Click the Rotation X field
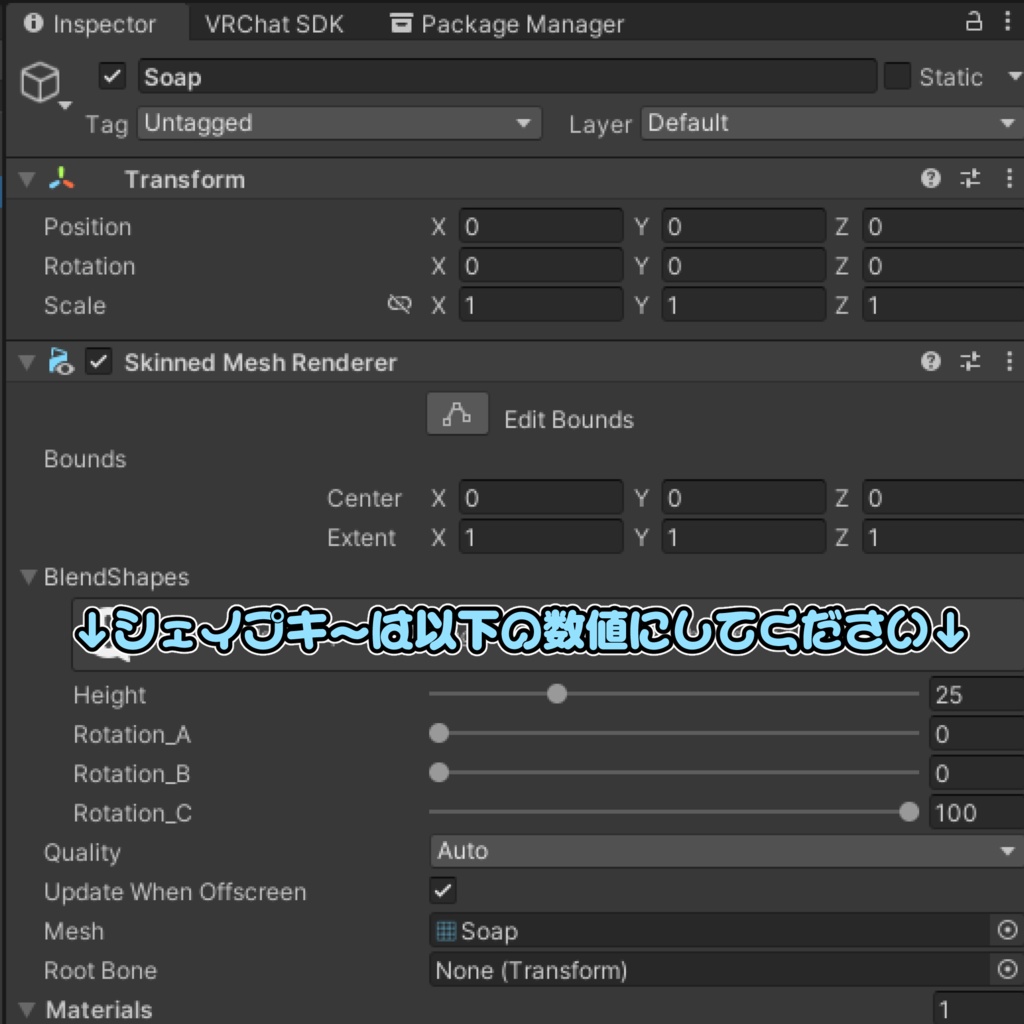1024x1024 pixels. coord(541,266)
